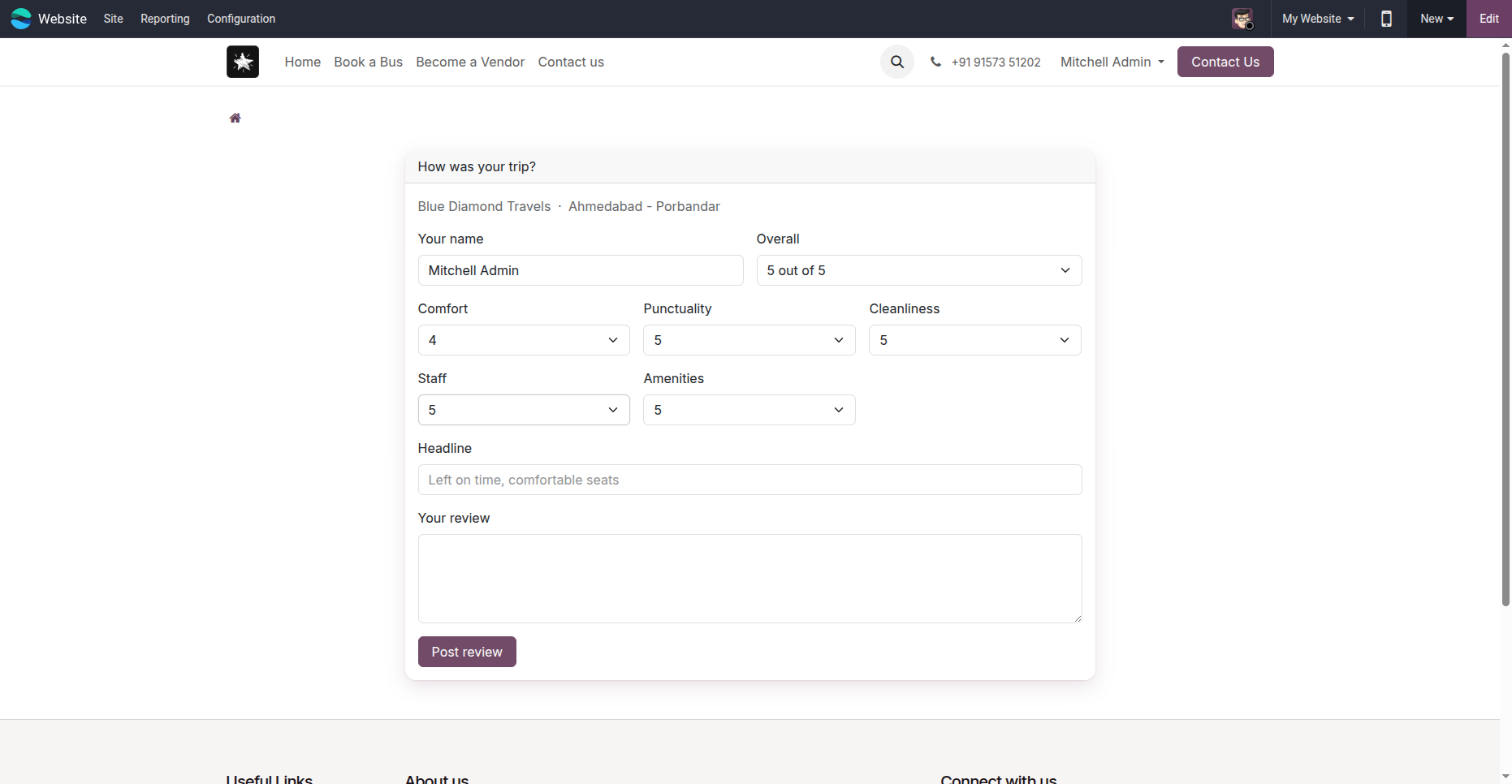1512x784 pixels.
Task: Expand the New content dropdown
Action: pyautogui.click(x=1437, y=19)
